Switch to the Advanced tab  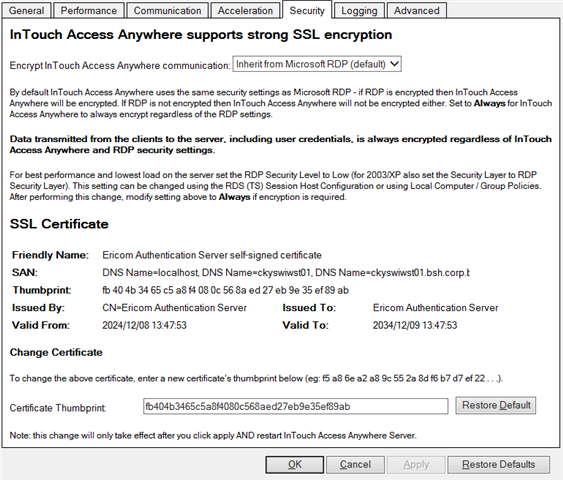[x=417, y=10]
